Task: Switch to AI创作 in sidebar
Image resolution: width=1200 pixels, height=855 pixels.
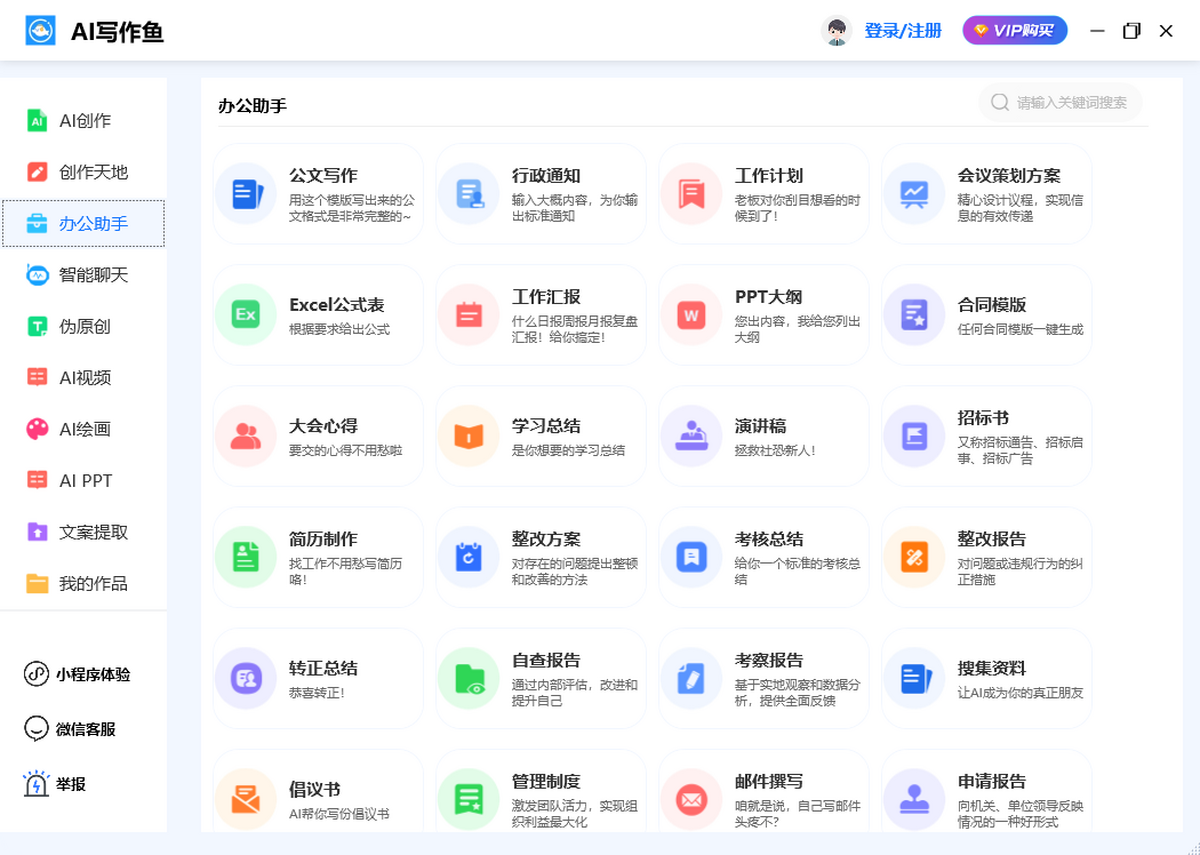Action: pos(84,121)
